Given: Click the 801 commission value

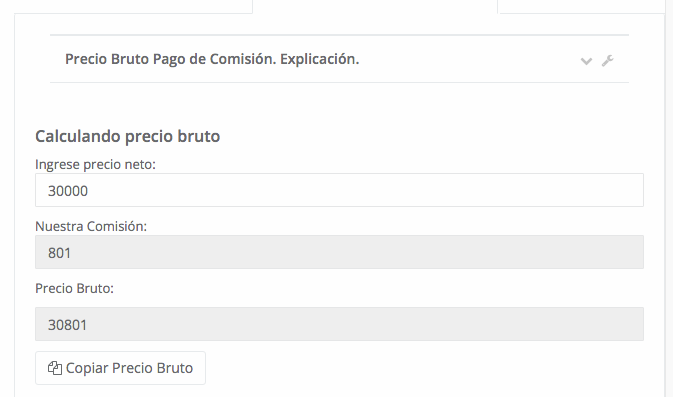Looking at the screenshot, I should click(x=59, y=253).
